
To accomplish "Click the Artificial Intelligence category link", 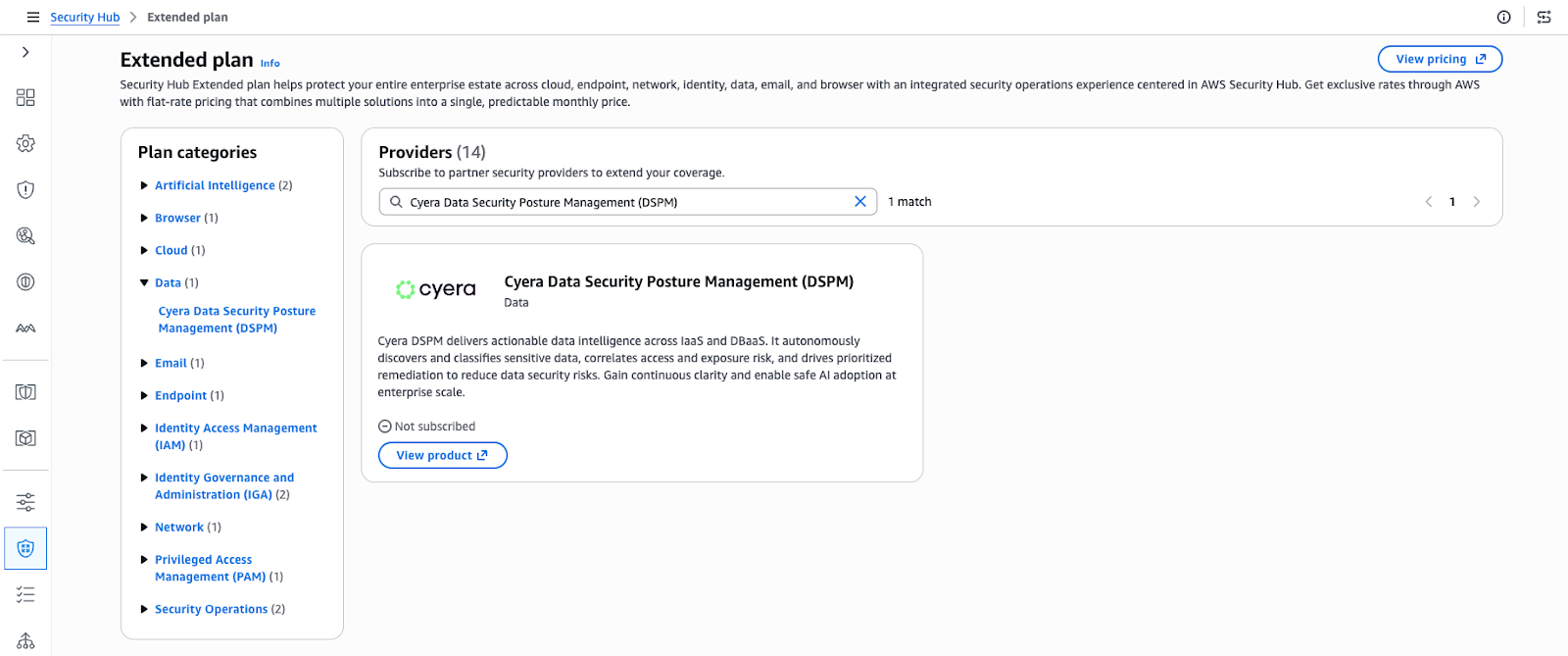I will tap(215, 185).
